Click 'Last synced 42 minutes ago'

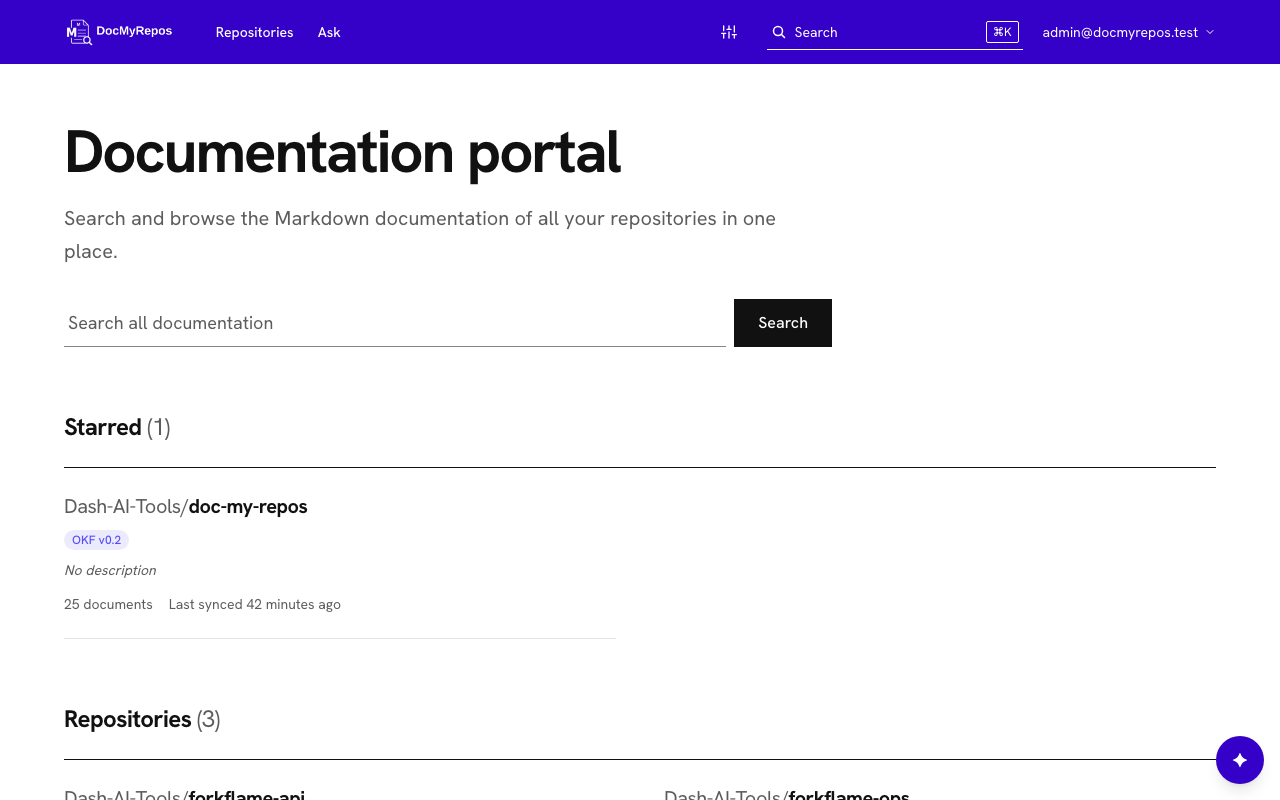pyautogui.click(x=255, y=604)
